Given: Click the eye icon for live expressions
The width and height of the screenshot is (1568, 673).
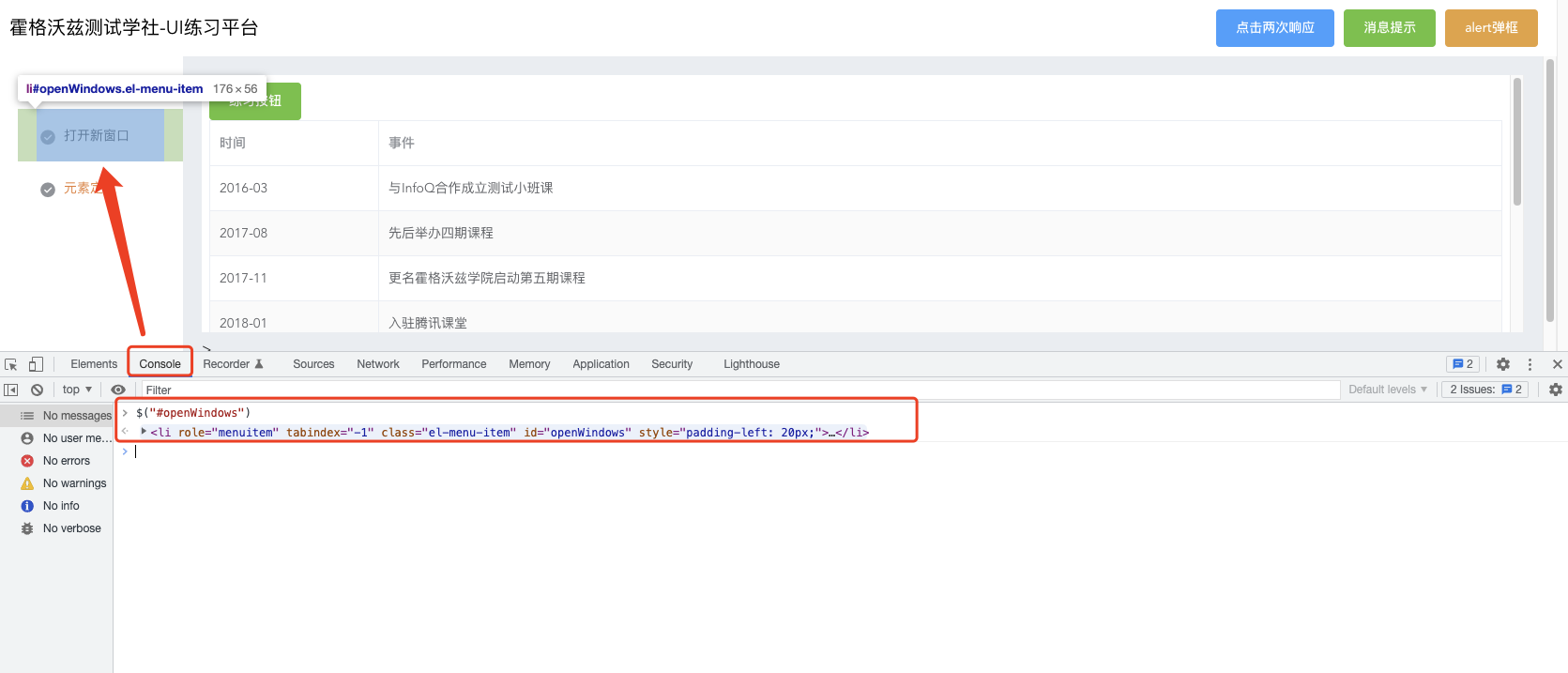Looking at the screenshot, I should point(118,390).
